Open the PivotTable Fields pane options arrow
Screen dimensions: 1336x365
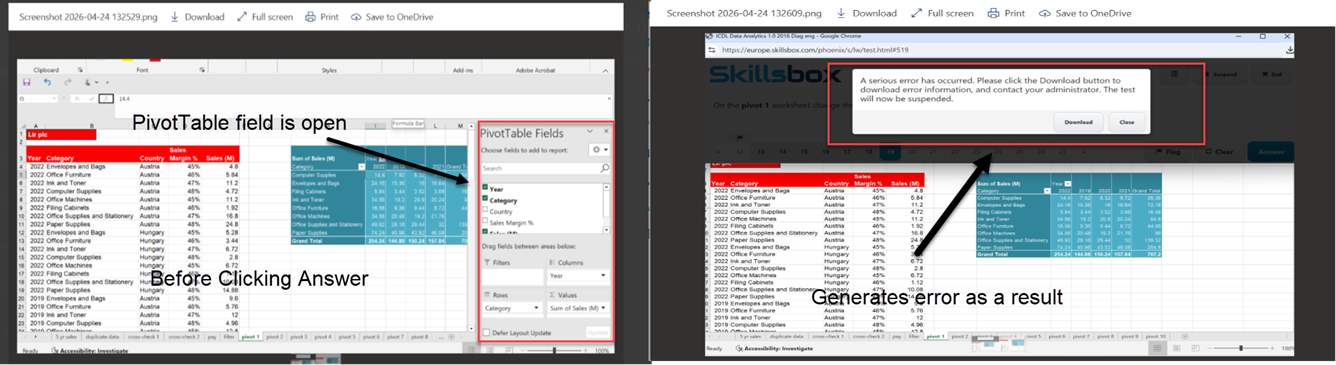pyautogui.click(x=591, y=131)
